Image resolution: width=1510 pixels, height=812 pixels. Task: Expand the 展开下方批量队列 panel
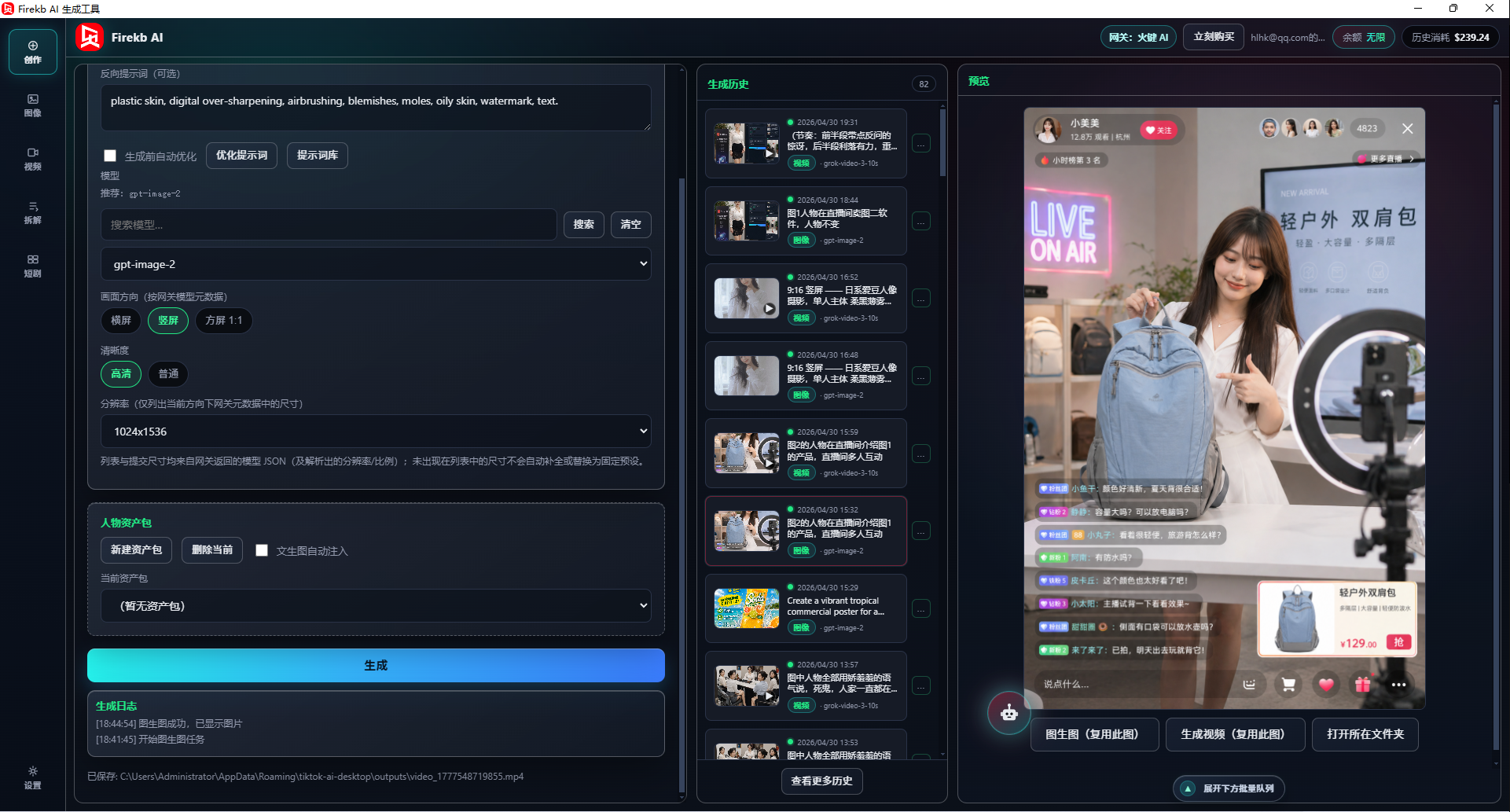(x=1229, y=788)
